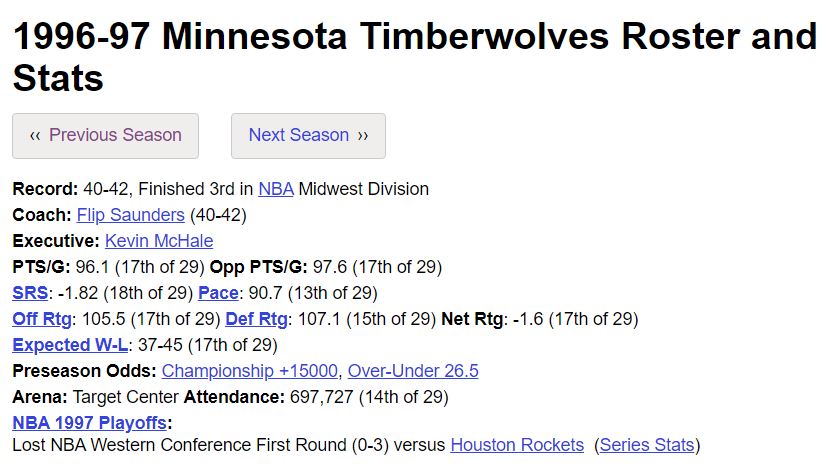This screenshot has width=827, height=475.
Task: Click the Target Center arena text
Action: click(126, 396)
